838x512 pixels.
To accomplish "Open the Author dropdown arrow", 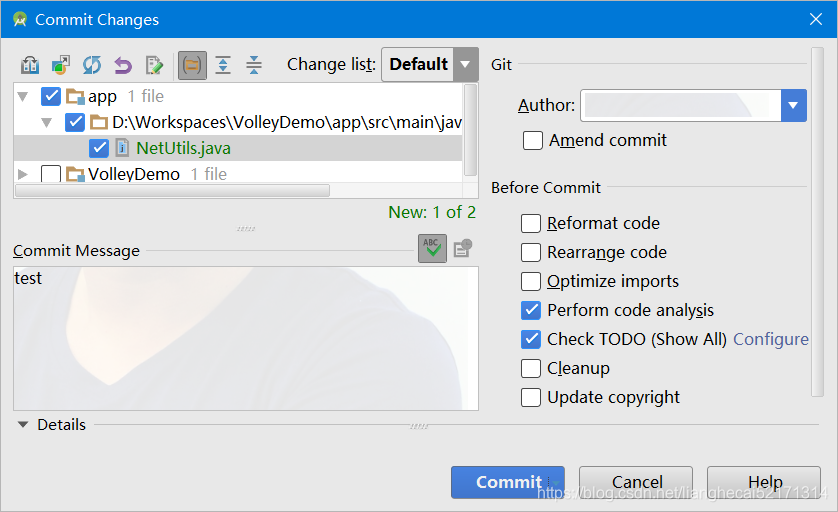I will click(793, 105).
